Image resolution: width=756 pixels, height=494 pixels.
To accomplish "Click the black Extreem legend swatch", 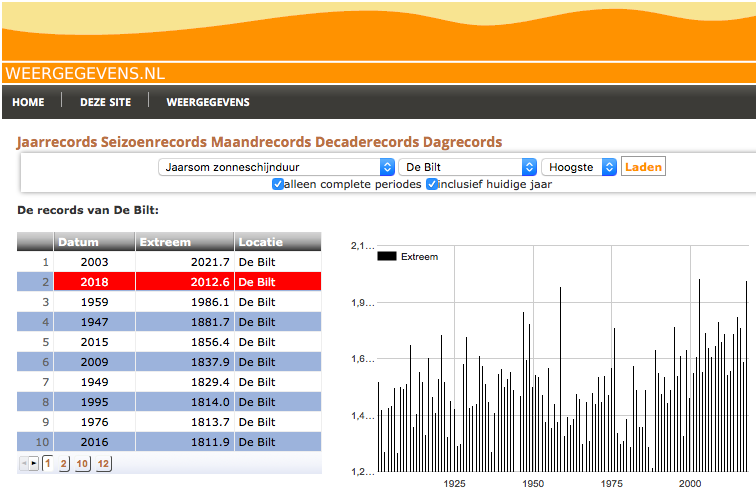I will (387, 256).
